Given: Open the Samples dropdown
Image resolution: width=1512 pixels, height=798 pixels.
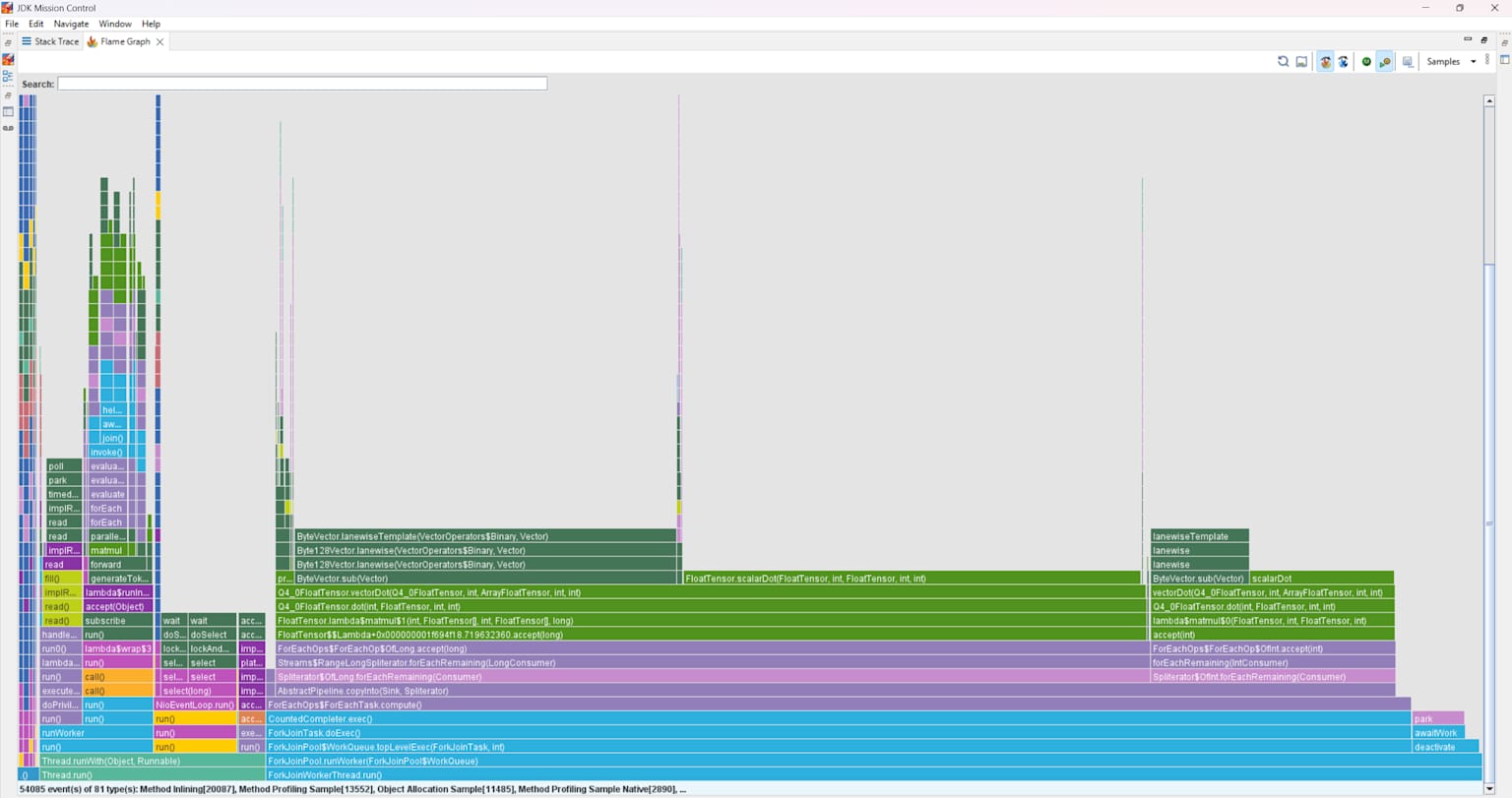Looking at the screenshot, I should point(1451,62).
